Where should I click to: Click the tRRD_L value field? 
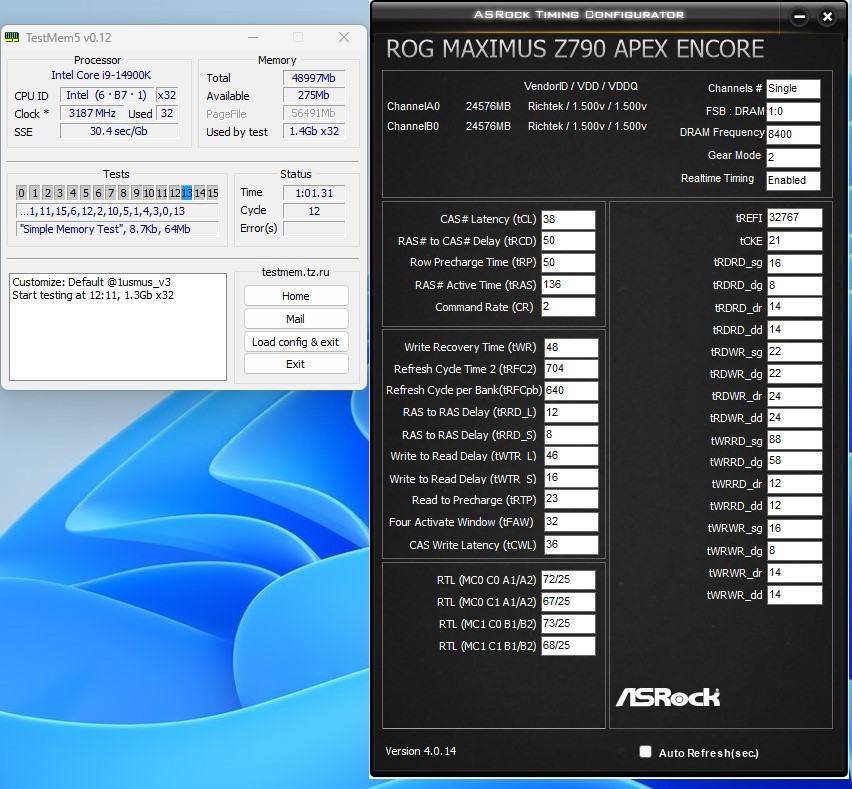tap(571, 412)
